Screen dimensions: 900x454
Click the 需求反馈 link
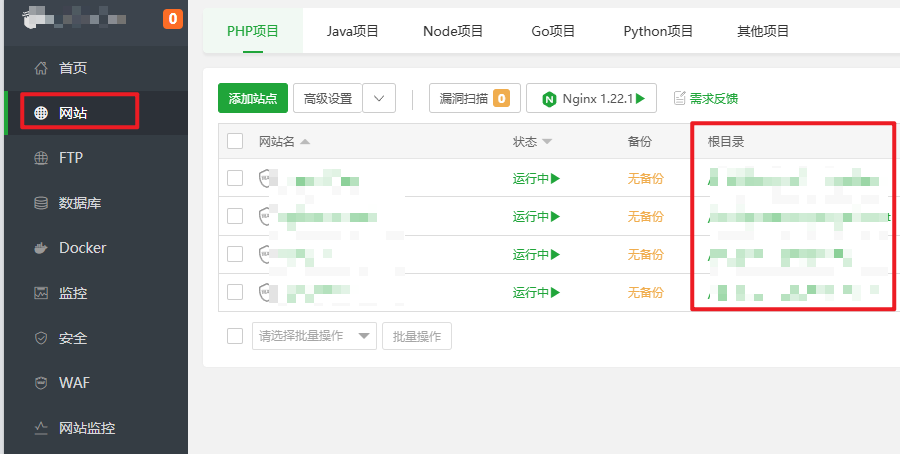706,98
